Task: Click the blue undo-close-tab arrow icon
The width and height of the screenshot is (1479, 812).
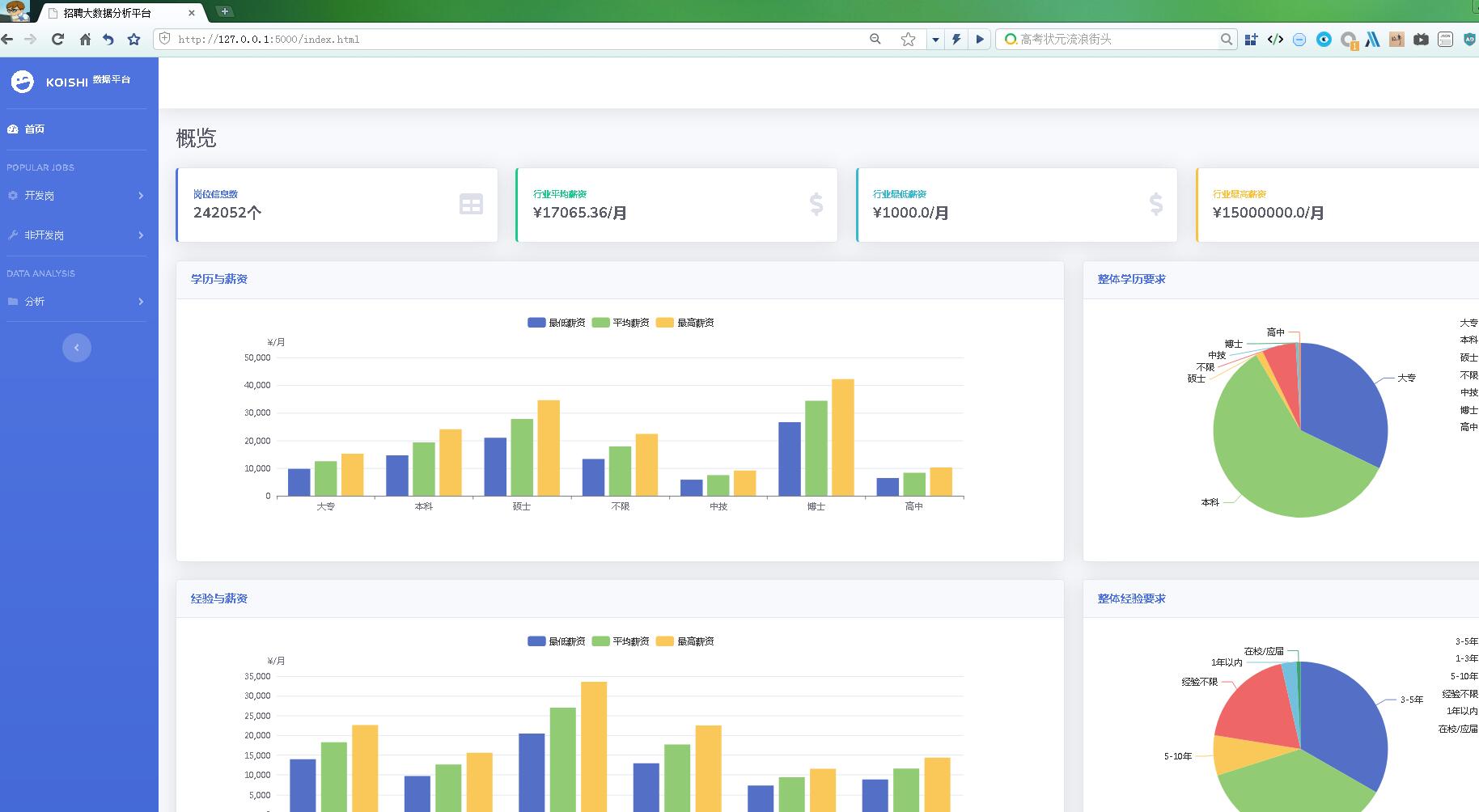Action: pos(108,39)
